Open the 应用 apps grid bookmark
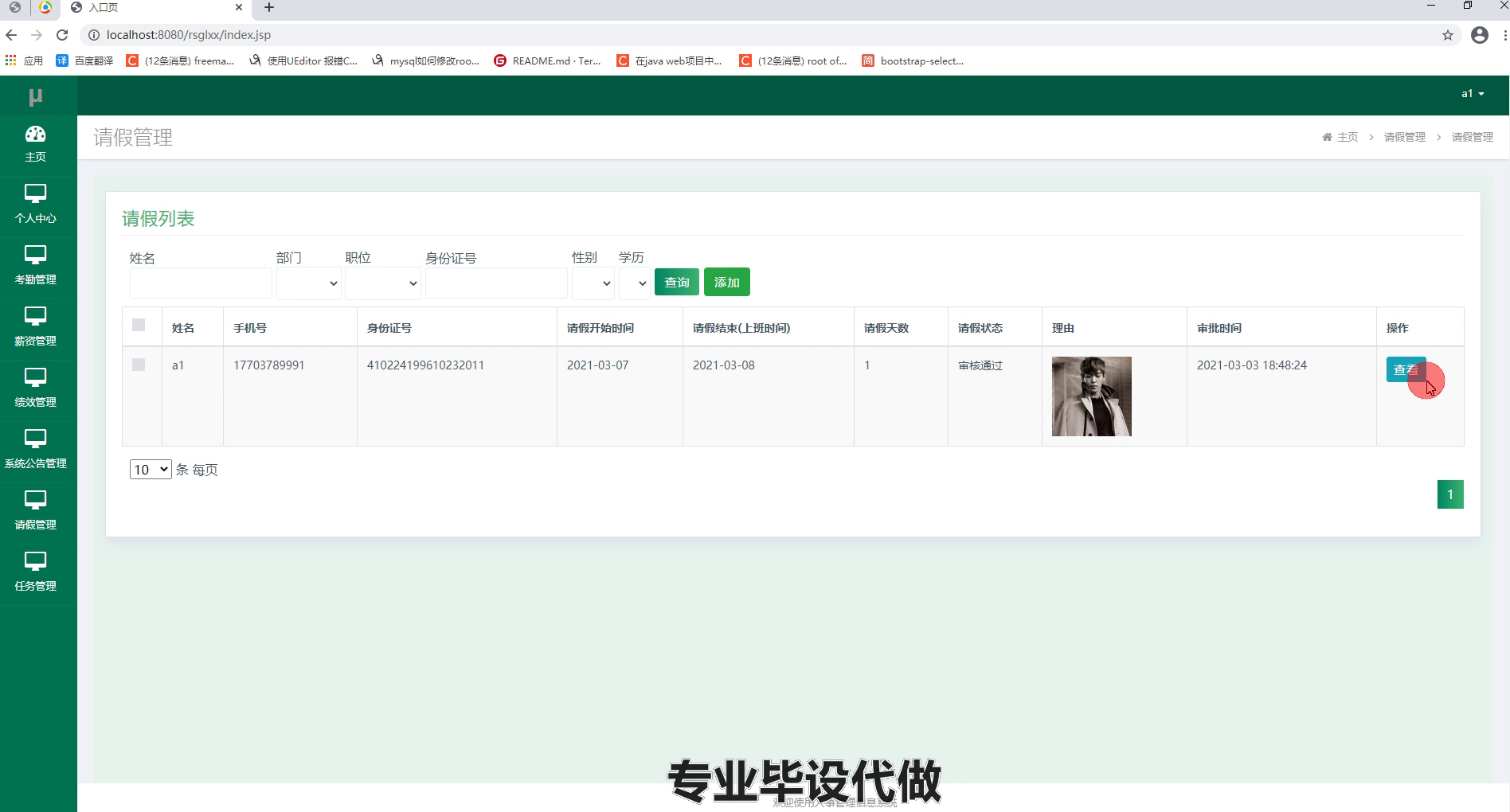 pos(24,61)
